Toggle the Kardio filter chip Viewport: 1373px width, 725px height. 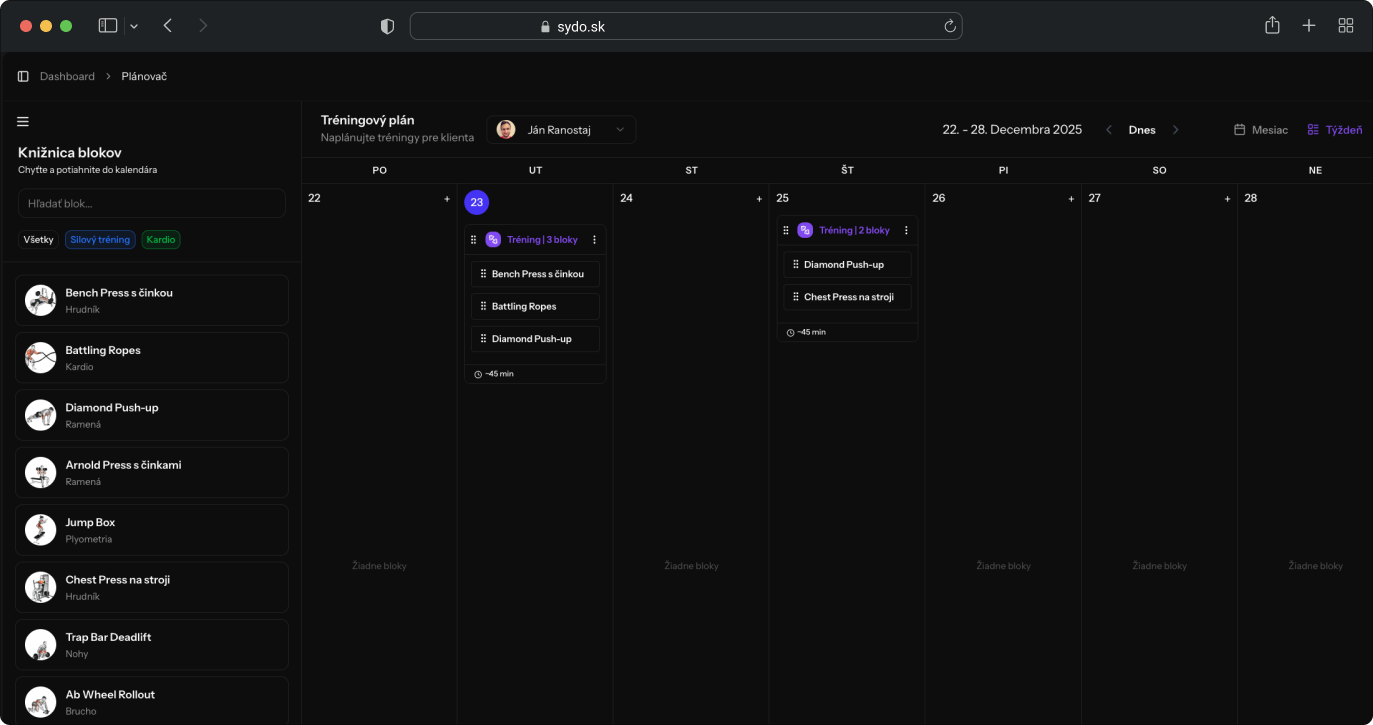[161, 240]
